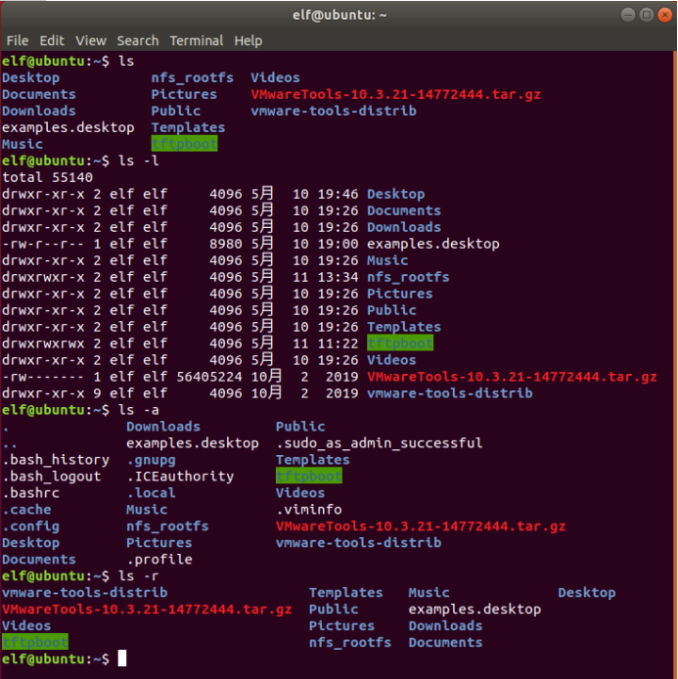Open the File menu

pos(17,41)
